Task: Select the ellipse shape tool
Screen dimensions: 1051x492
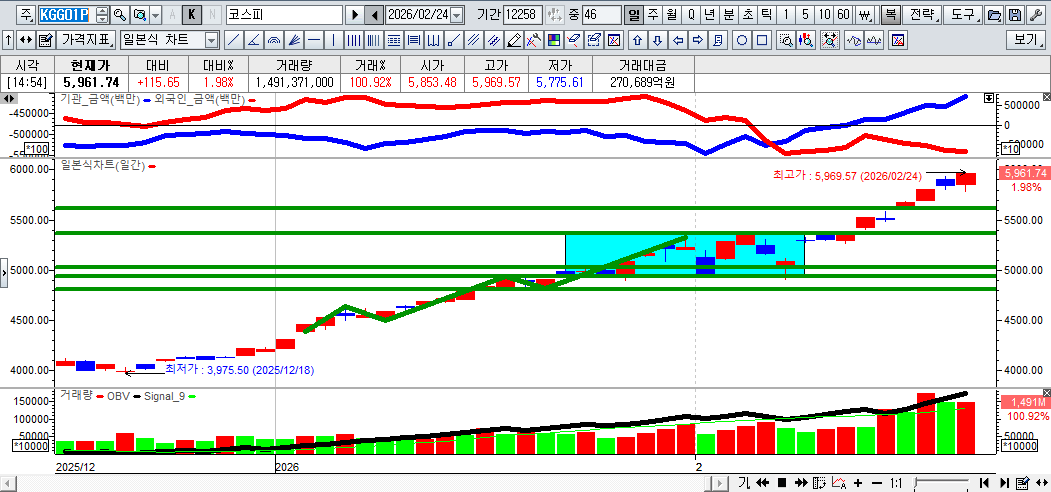Action: [742, 41]
